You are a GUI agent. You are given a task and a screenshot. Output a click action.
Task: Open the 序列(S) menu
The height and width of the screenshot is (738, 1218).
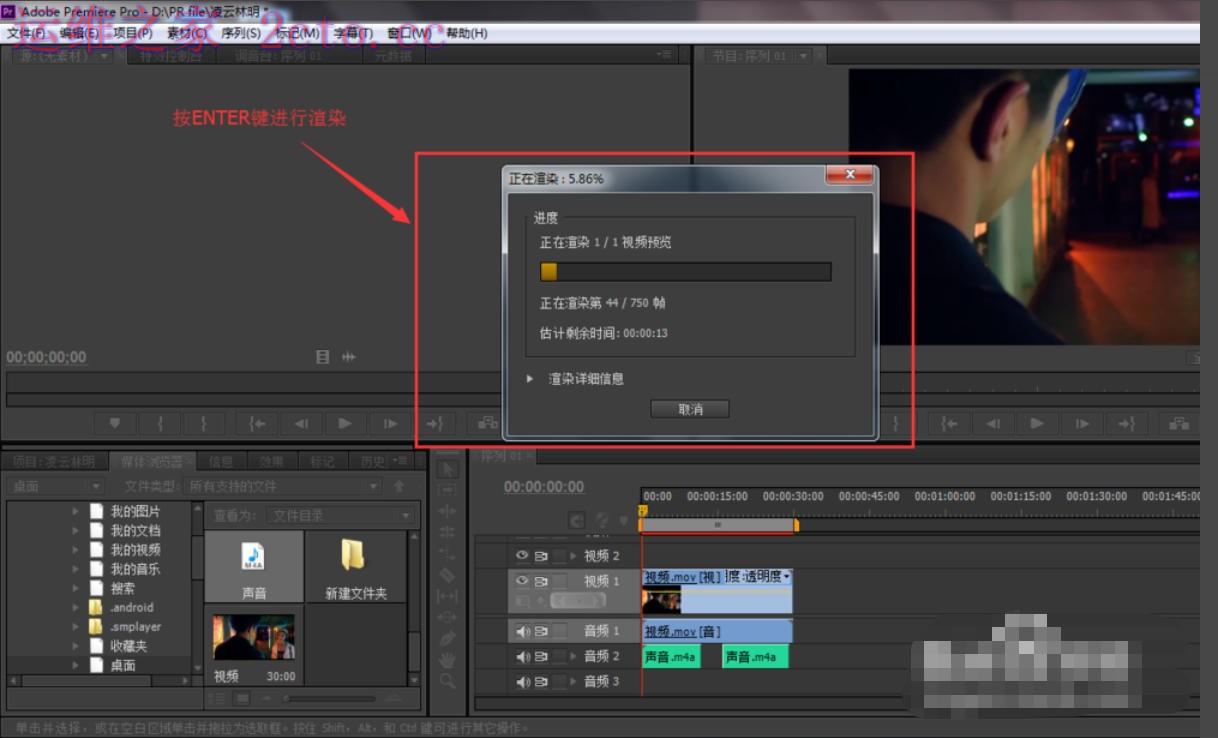(241, 33)
